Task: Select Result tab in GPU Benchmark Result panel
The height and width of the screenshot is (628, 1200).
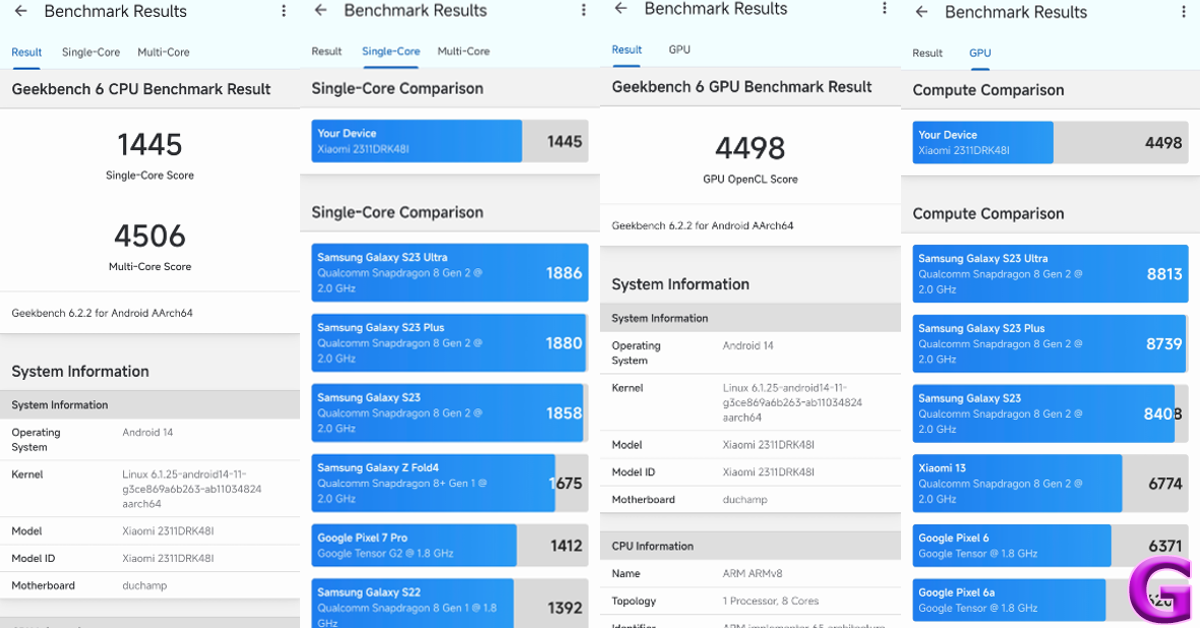Action: (x=627, y=49)
